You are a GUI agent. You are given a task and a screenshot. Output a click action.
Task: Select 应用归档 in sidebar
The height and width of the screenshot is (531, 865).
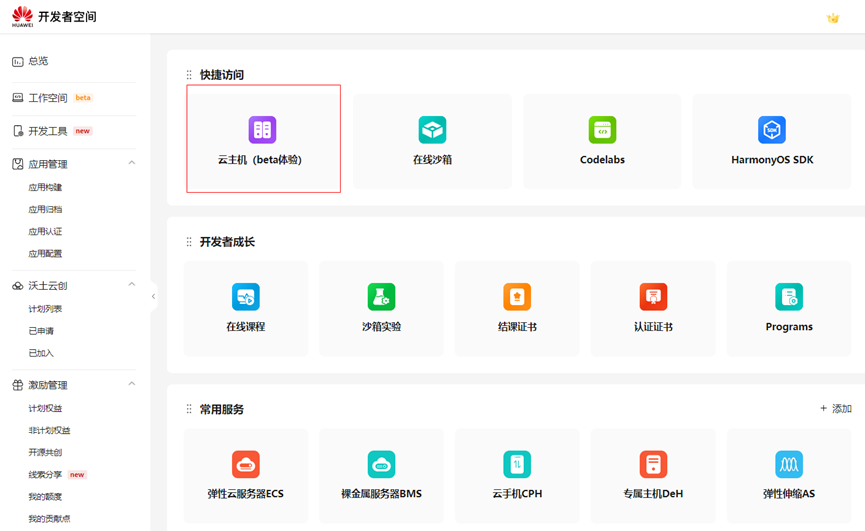tap(45, 210)
